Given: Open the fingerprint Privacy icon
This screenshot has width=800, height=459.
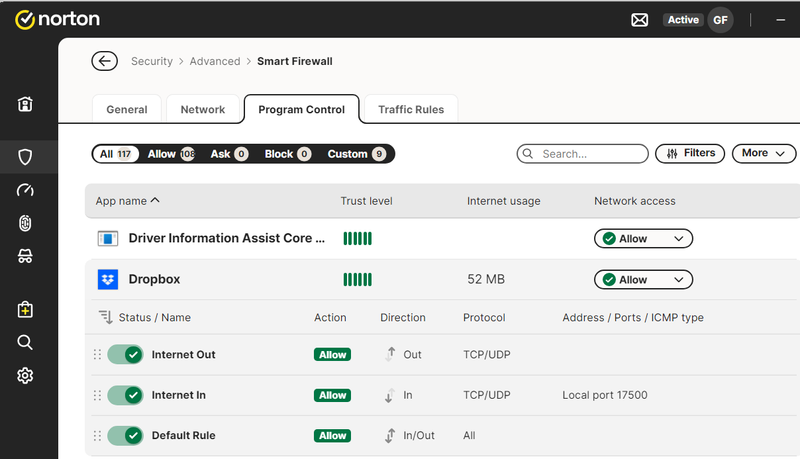Looking at the screenshot, I should [x=26, y=223].
